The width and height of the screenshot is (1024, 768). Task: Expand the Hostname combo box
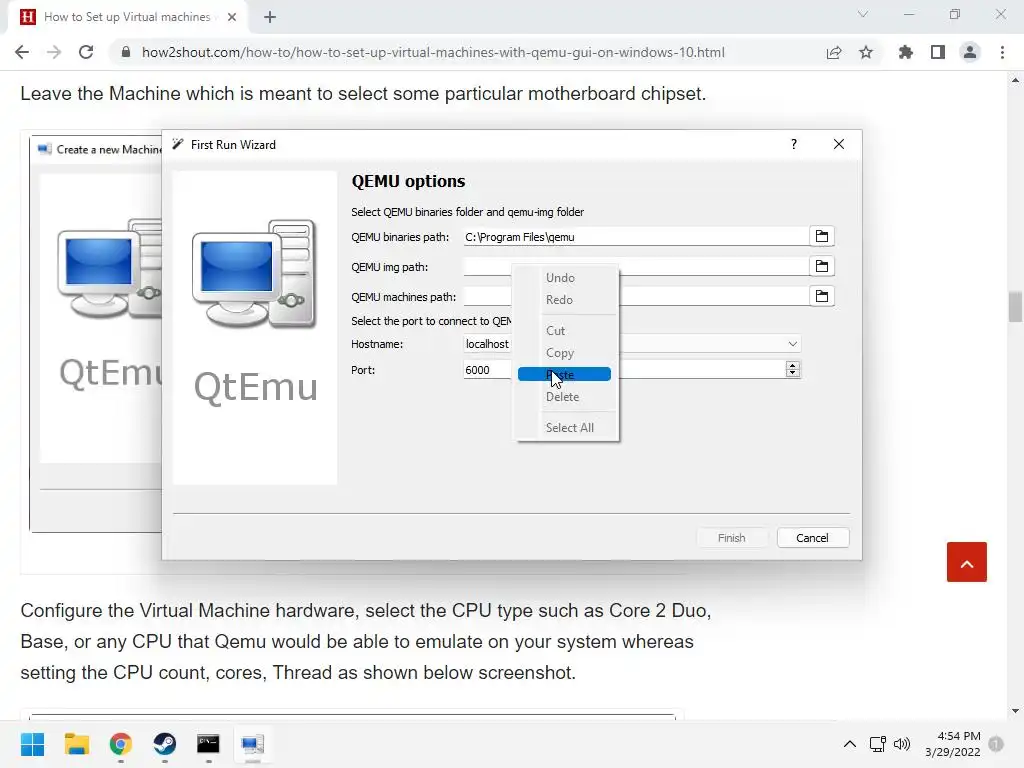pos(792,344)
